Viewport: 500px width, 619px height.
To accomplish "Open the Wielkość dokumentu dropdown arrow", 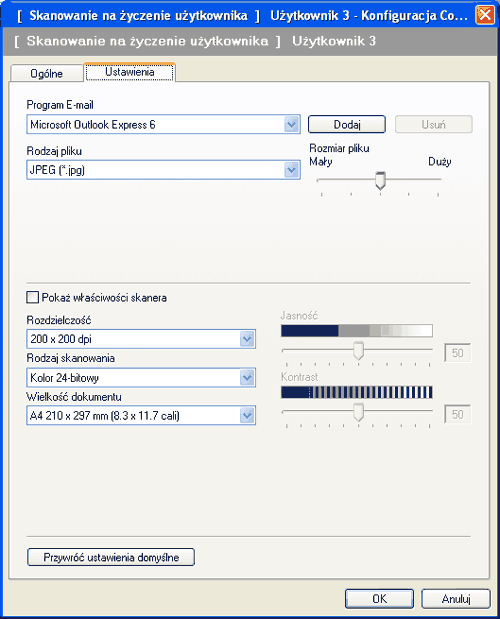I will (247, 415).
